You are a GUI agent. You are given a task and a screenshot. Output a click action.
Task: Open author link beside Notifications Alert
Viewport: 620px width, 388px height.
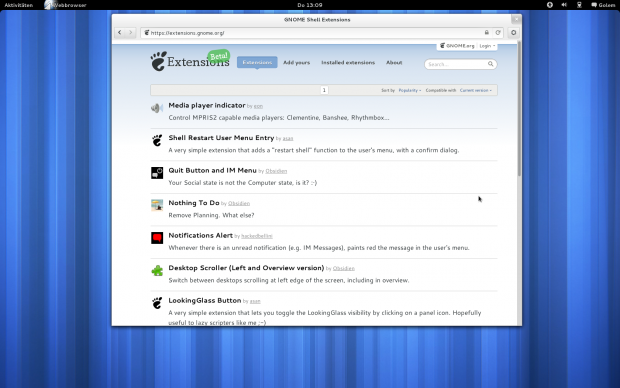click(x=257, y=236)
